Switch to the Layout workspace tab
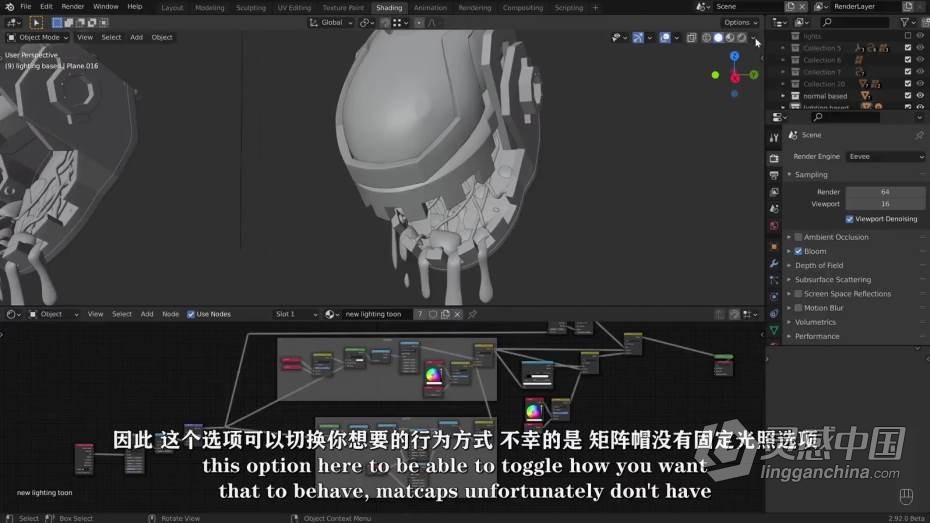Screen dimensions: 930x523 (x=172, y=8)
